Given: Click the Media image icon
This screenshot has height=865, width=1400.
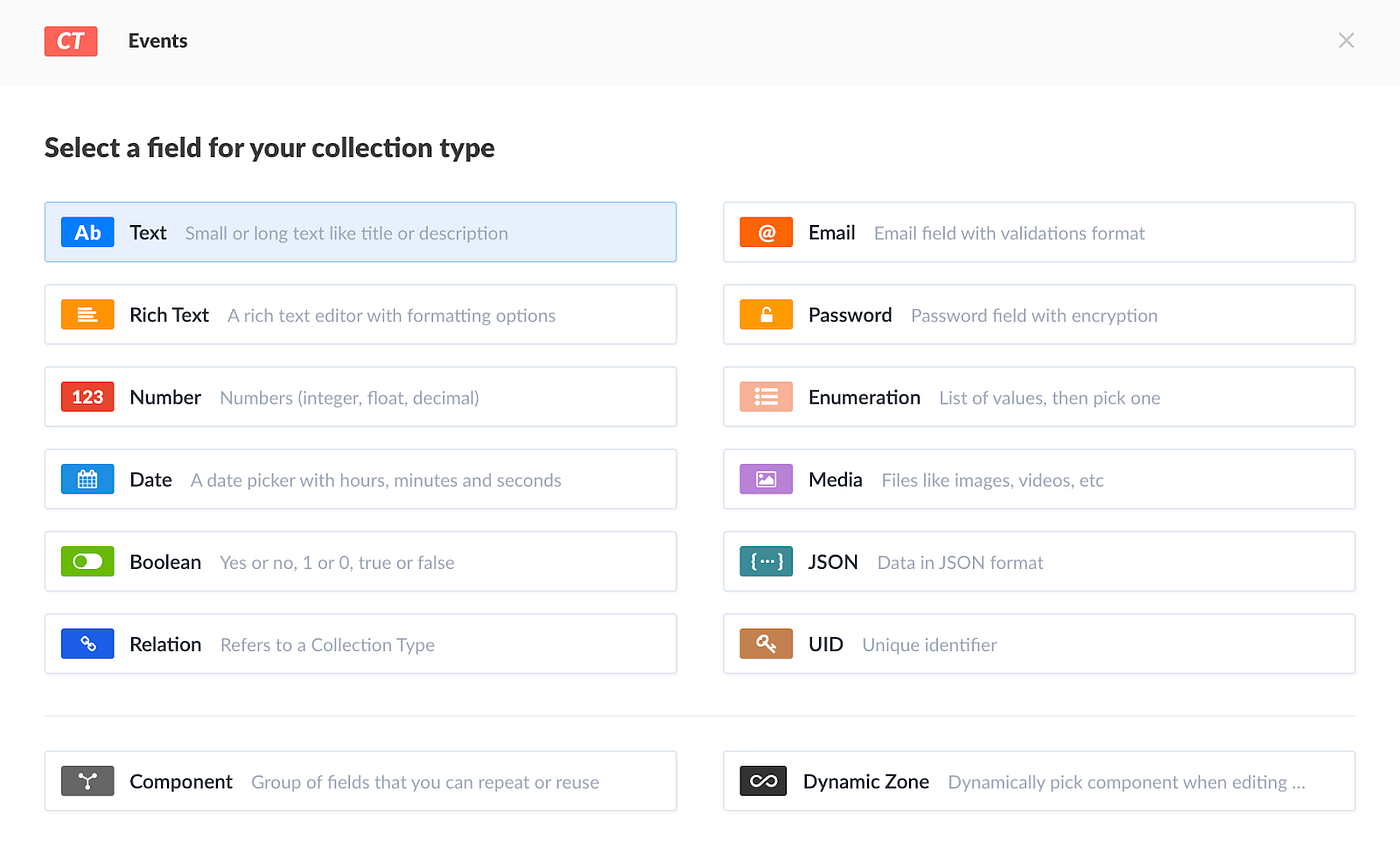Looking at the screenshot, I should point(766,479).
